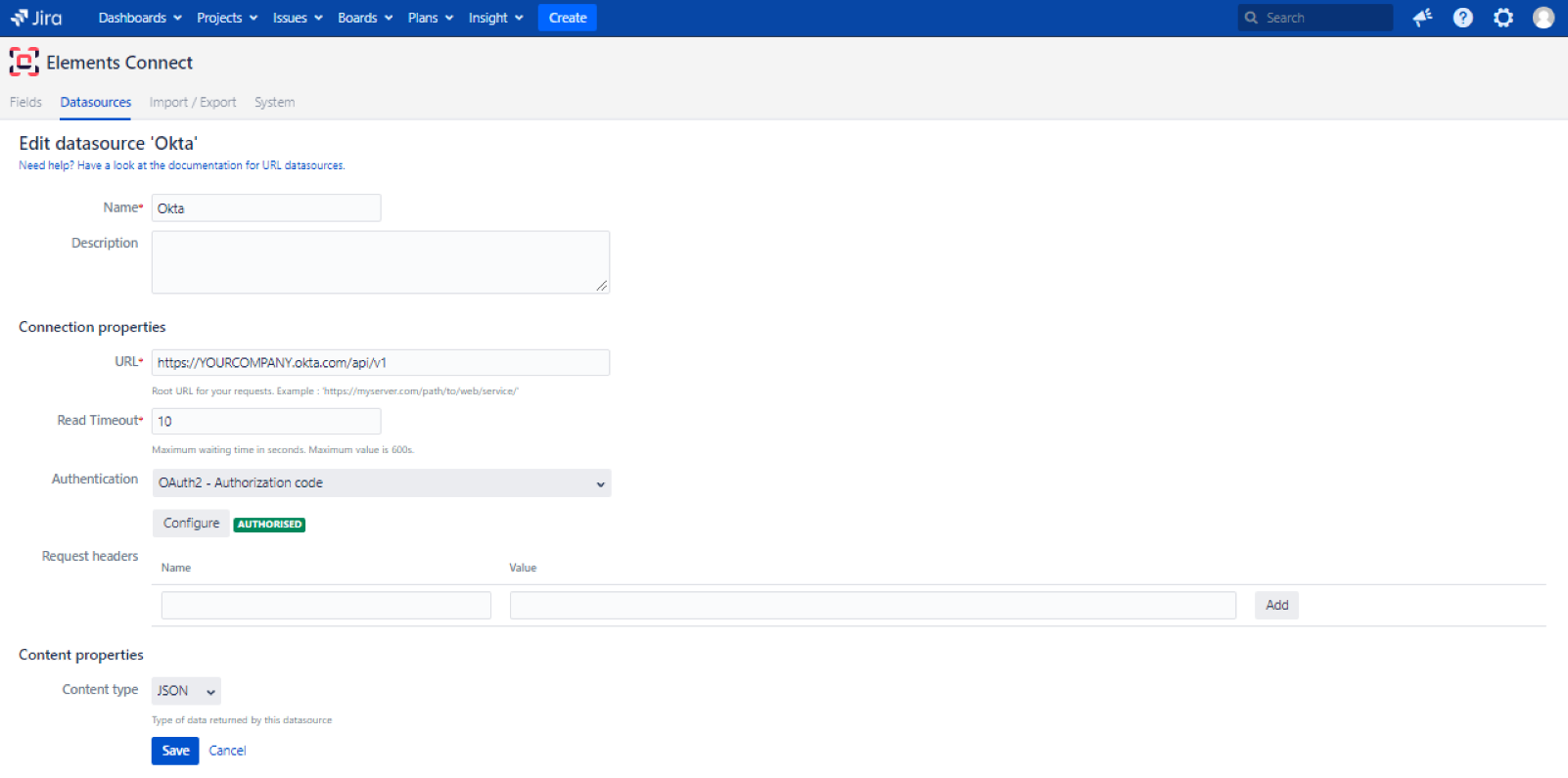1568x778 pixels.
Task: Click into the Read Timeout field
Action: click(x=266, y=422)
